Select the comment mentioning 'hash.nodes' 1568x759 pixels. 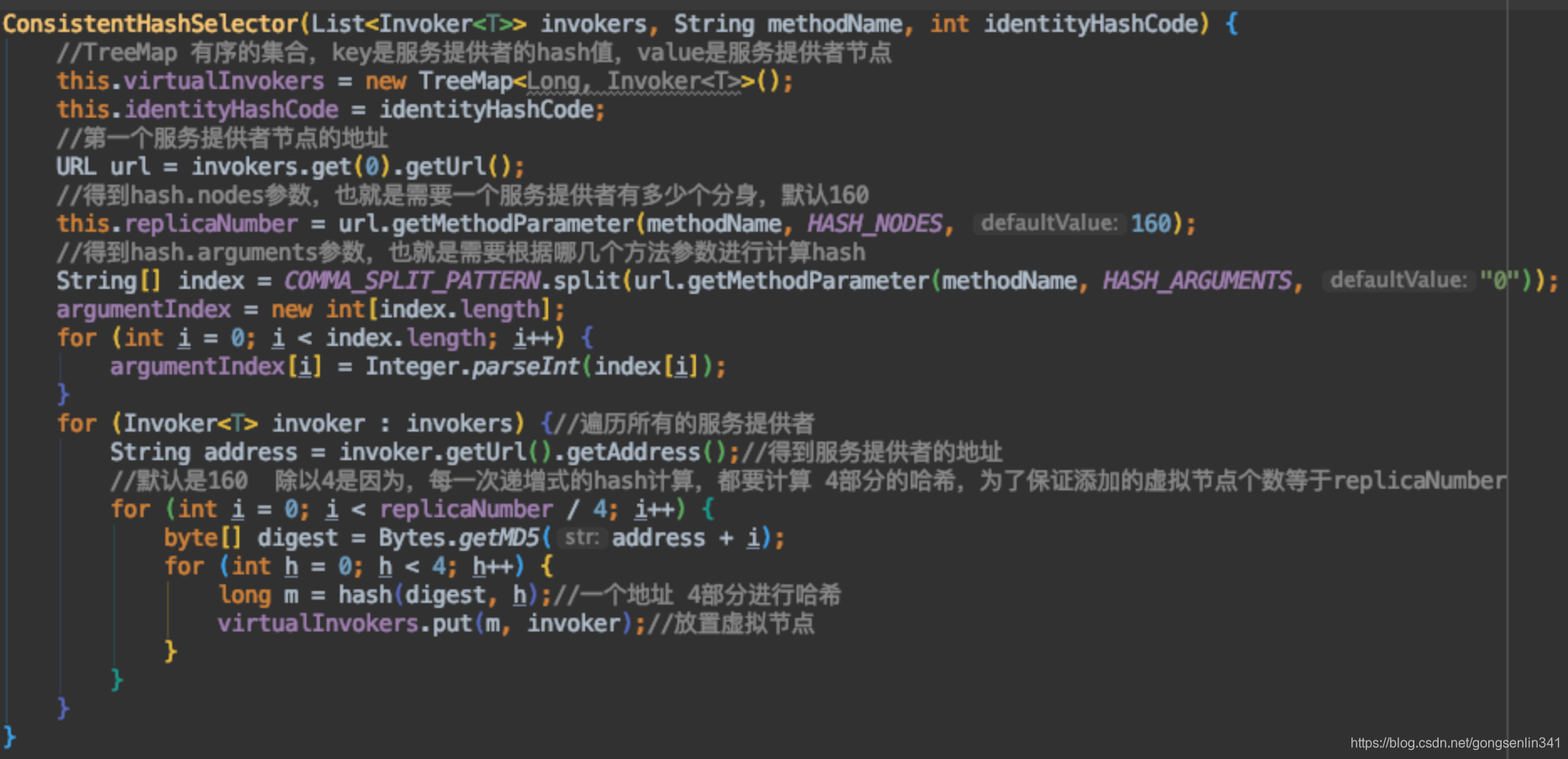pos(463,196)
